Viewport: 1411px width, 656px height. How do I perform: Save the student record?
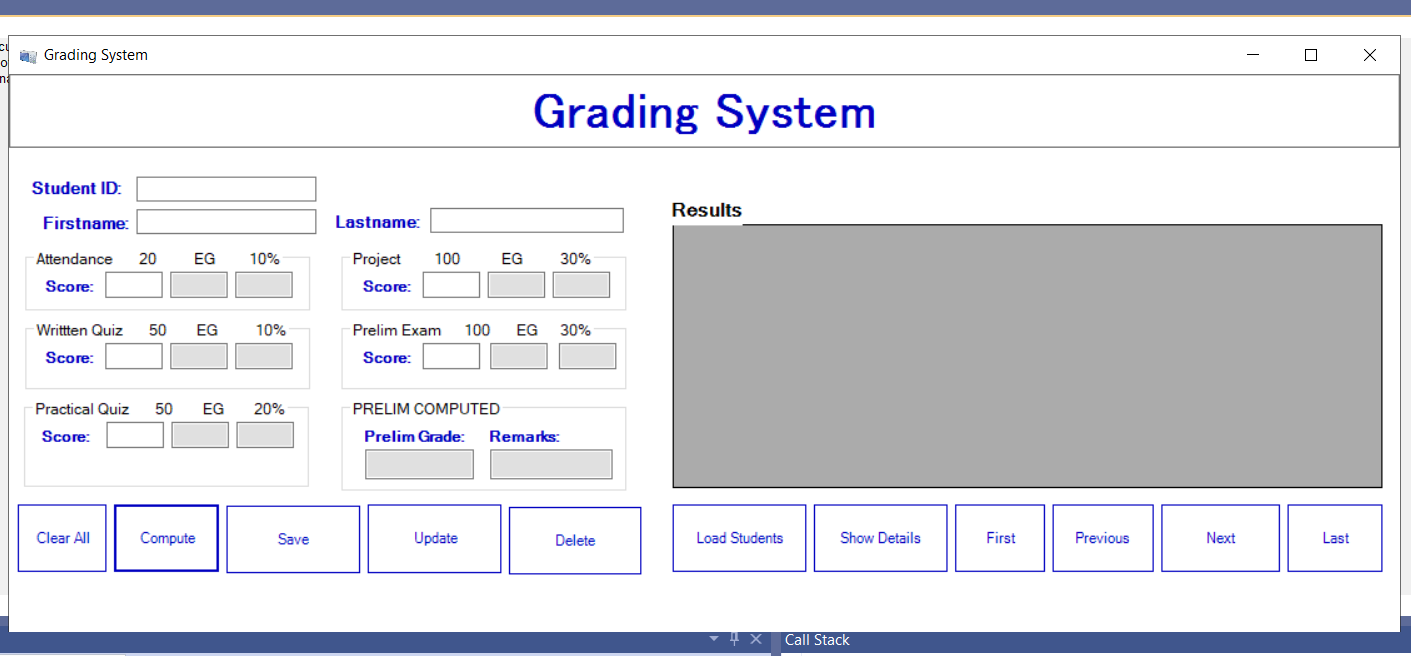(x=293, y=539)
